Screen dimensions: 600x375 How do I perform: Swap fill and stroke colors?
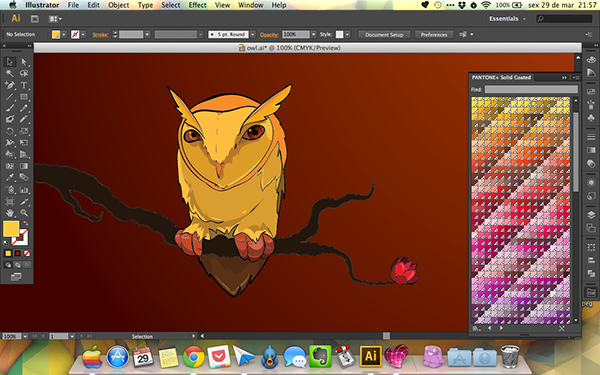tap(26, 223)
